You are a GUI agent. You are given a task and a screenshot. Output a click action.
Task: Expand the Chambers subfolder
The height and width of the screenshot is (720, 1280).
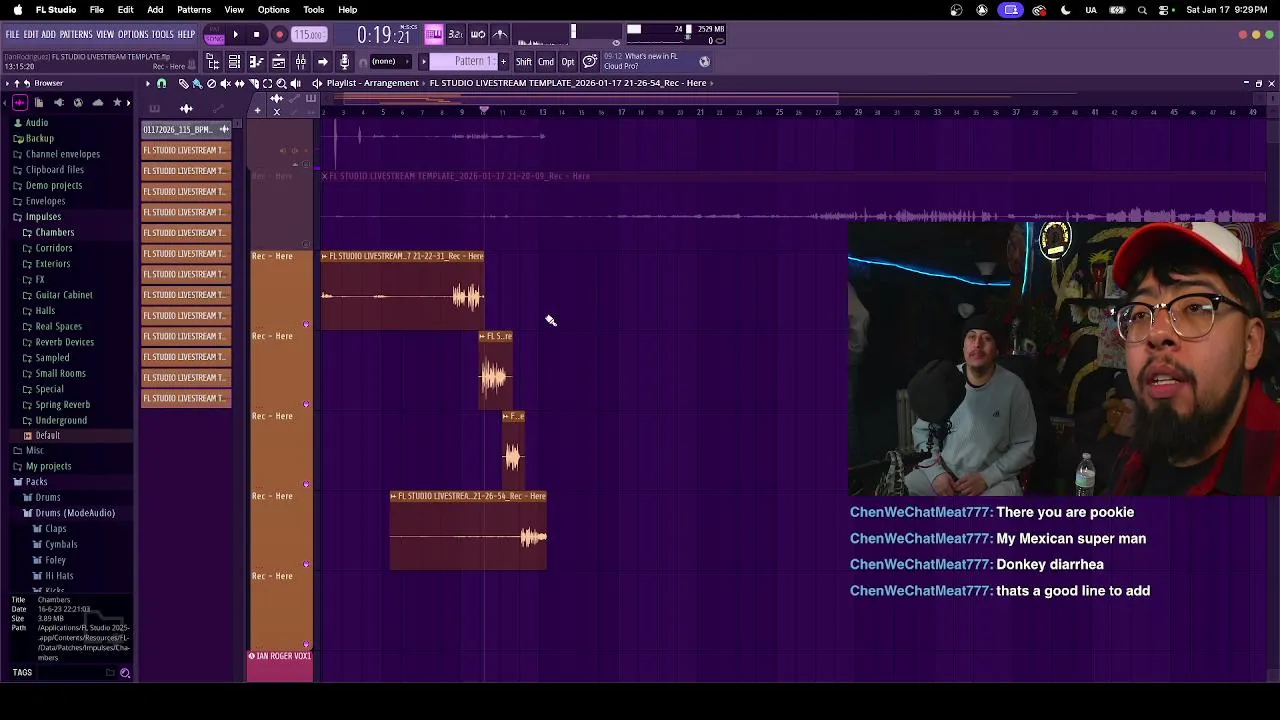(54, 232)
